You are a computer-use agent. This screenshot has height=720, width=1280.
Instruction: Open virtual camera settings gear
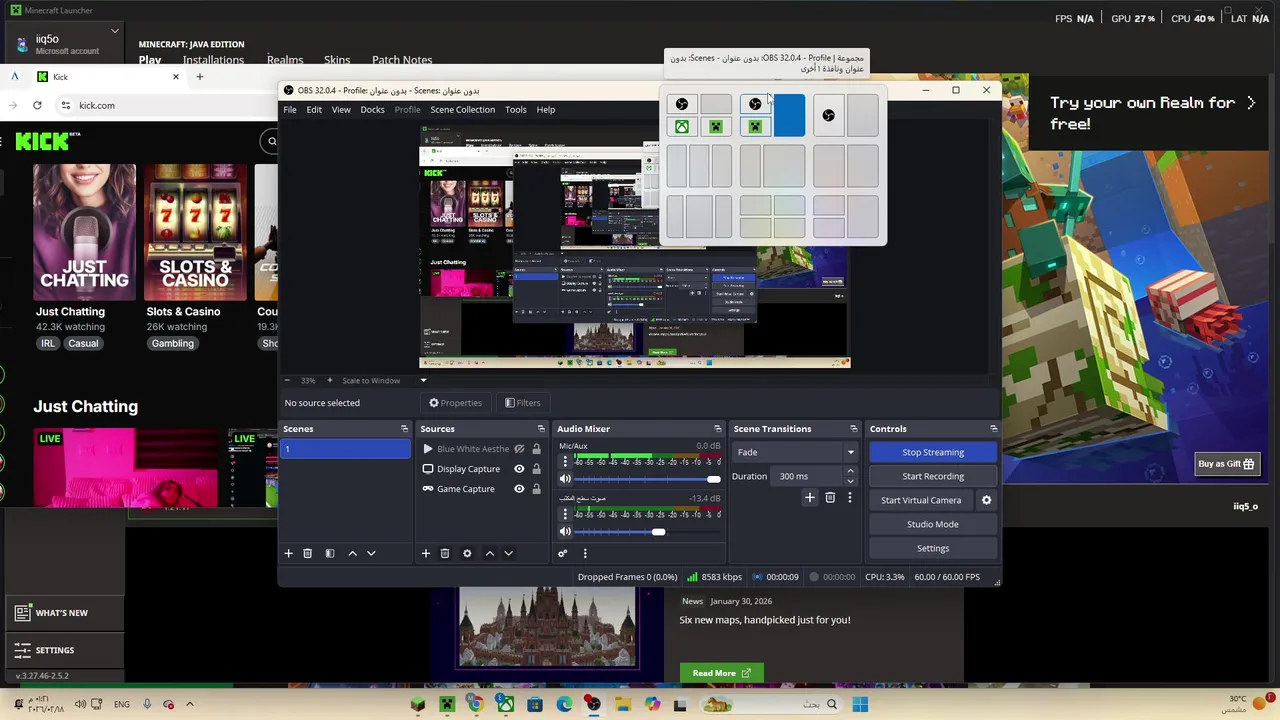point(986,500)
